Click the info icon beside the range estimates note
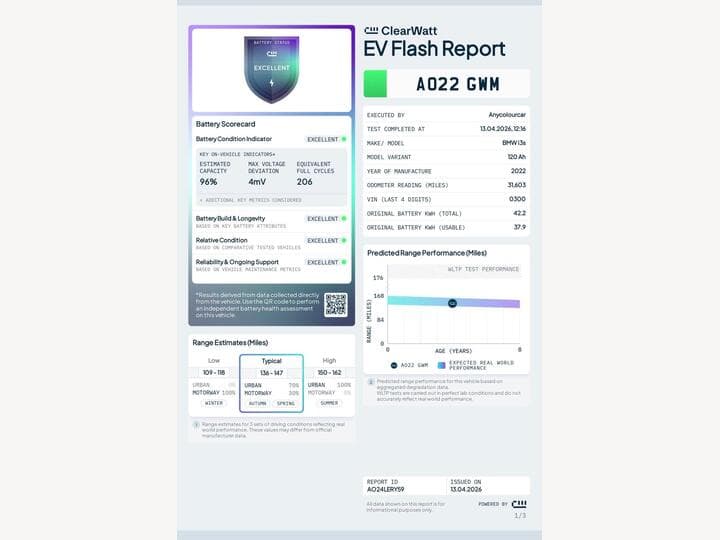The image size is (720, 540). pyautogui.click(x=196, y=424)
